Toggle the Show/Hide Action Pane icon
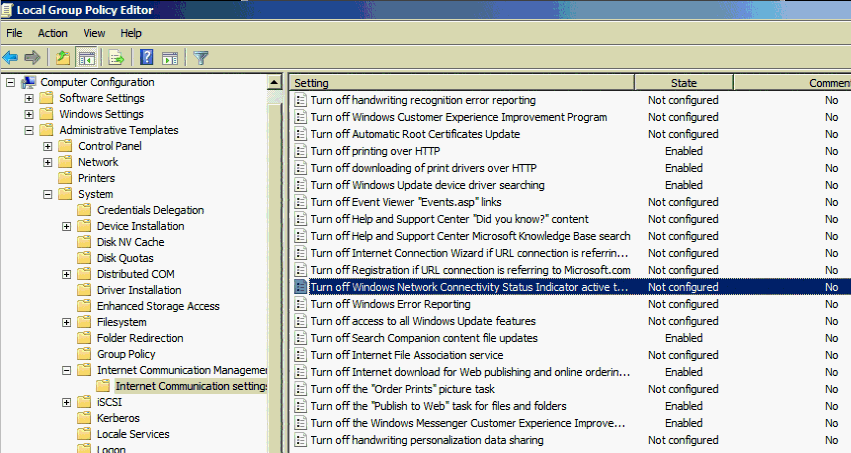 169,57
